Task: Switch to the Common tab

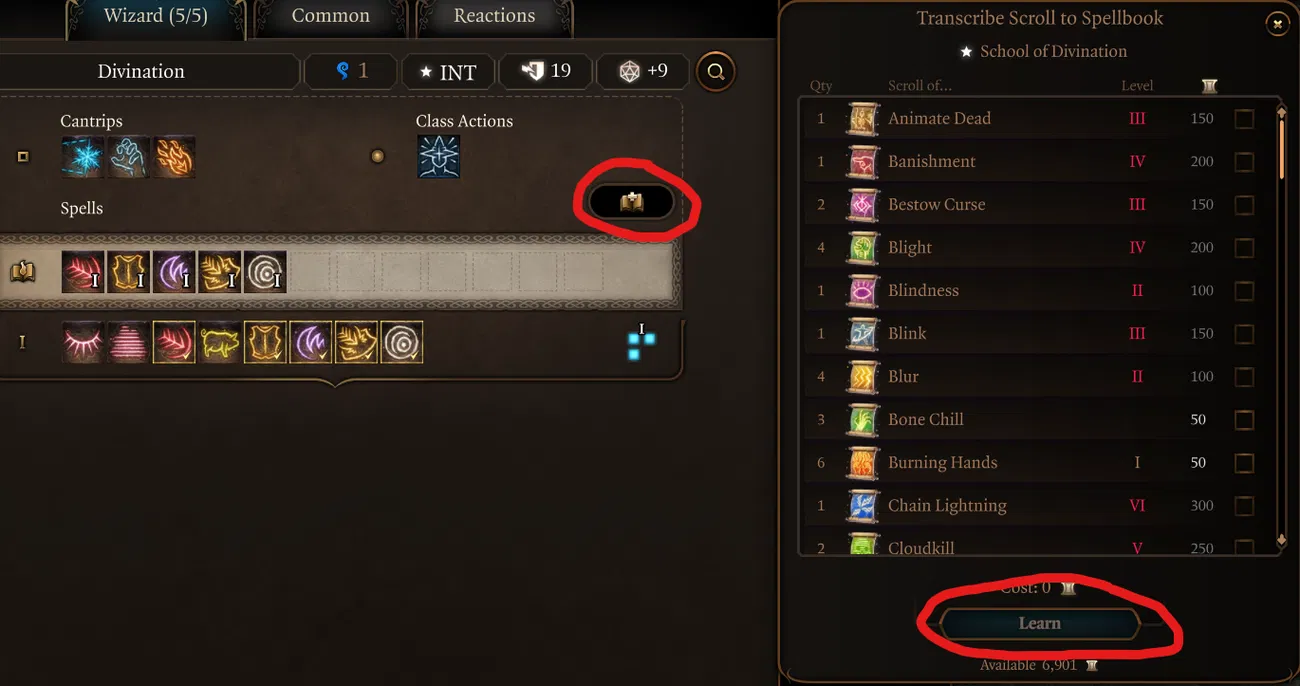Action: click(x=331, y=16)
